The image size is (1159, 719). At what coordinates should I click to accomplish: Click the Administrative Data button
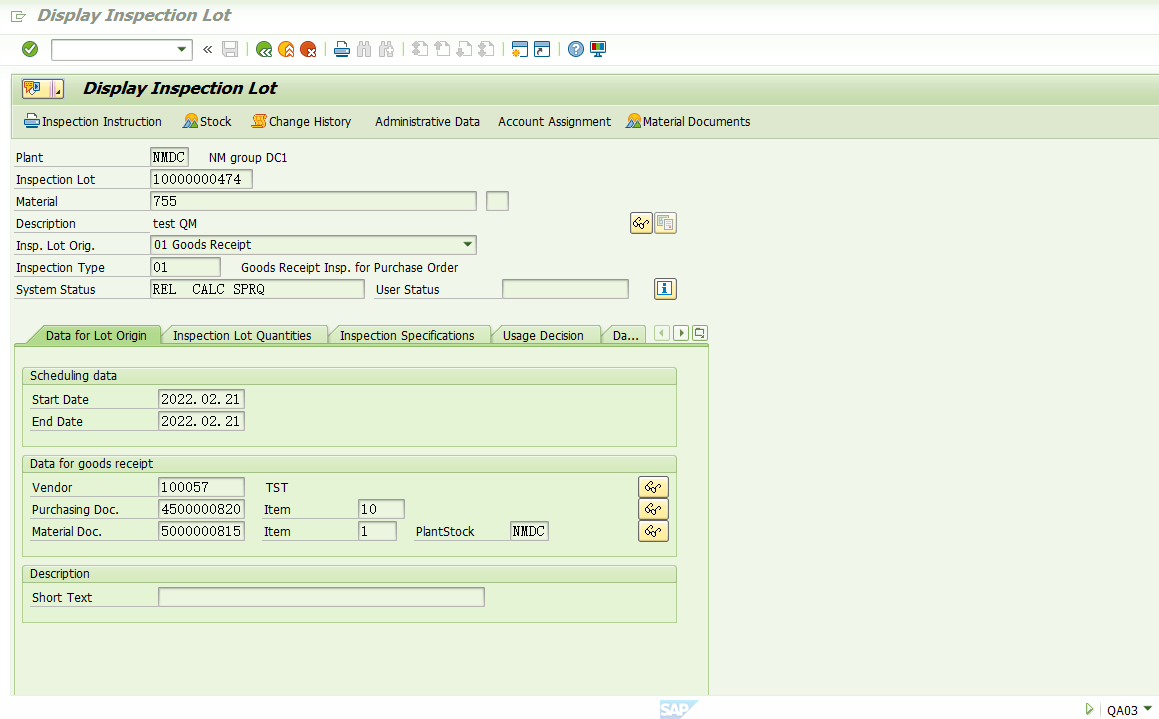(427, 121)
